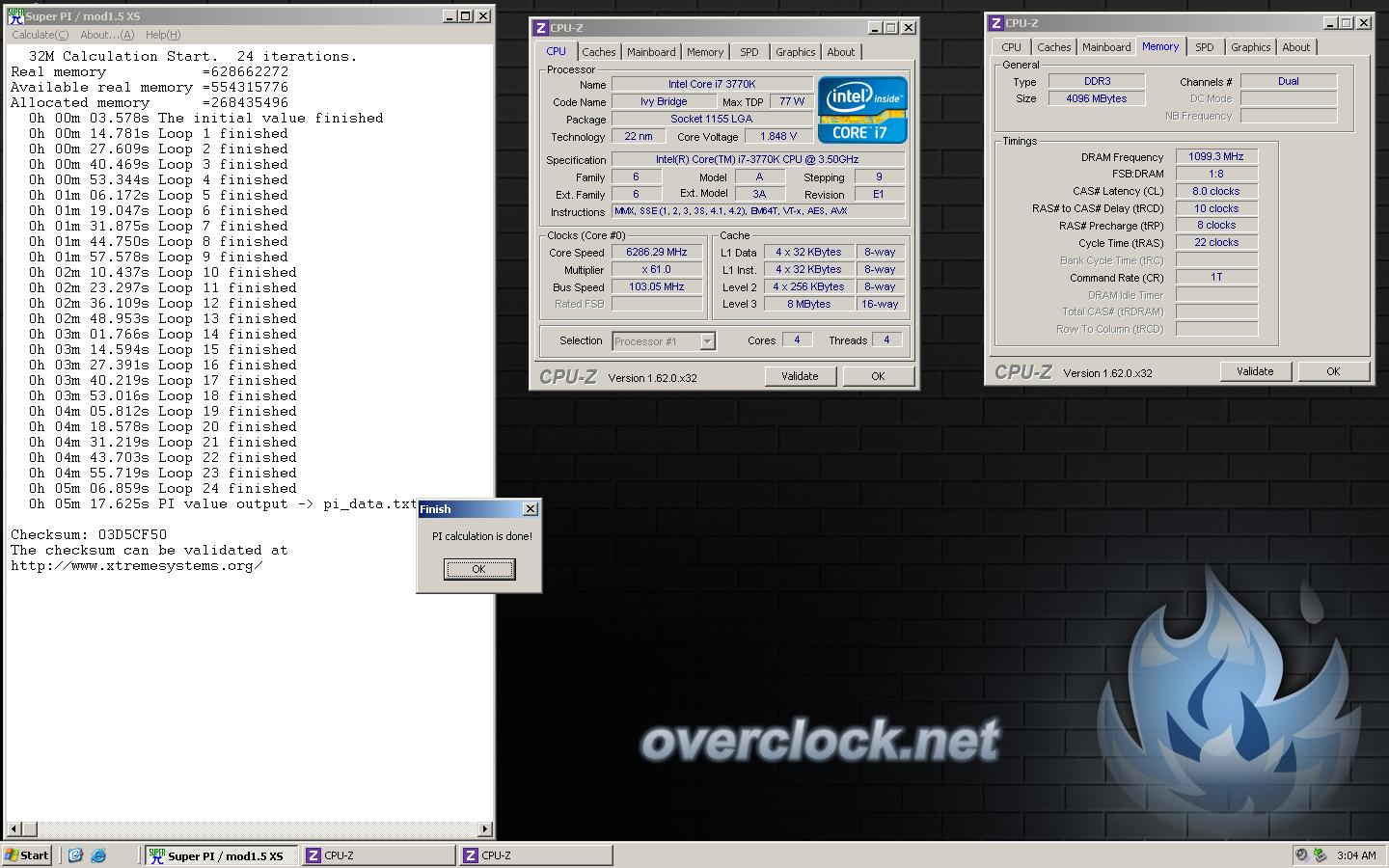Image resolution: width=1389 pixels, height=868 pixels.
Task: Click the processor name field Intel Core i7 3770K
Action: 712,85
